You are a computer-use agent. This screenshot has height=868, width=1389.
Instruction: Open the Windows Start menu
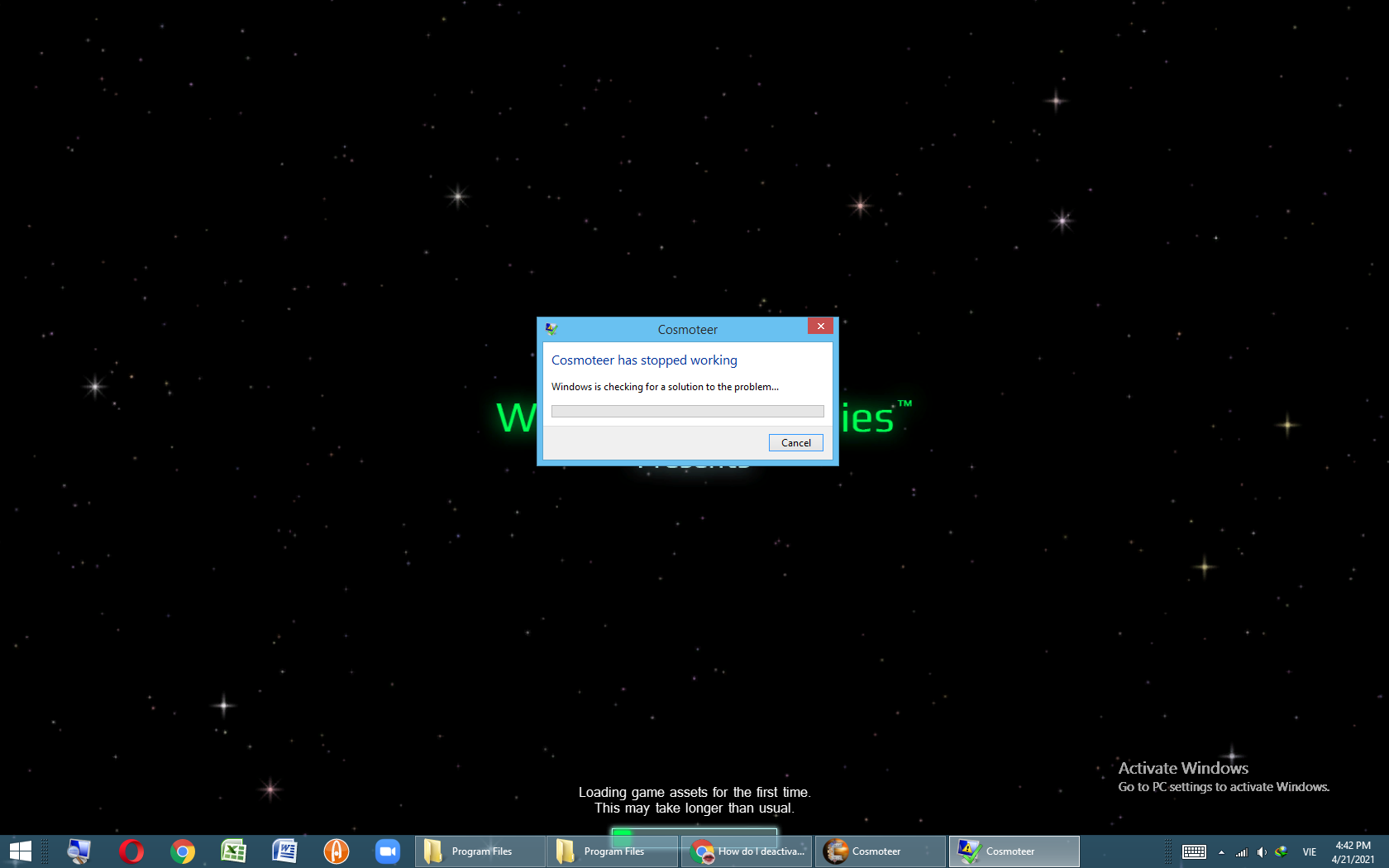point(20,851)
